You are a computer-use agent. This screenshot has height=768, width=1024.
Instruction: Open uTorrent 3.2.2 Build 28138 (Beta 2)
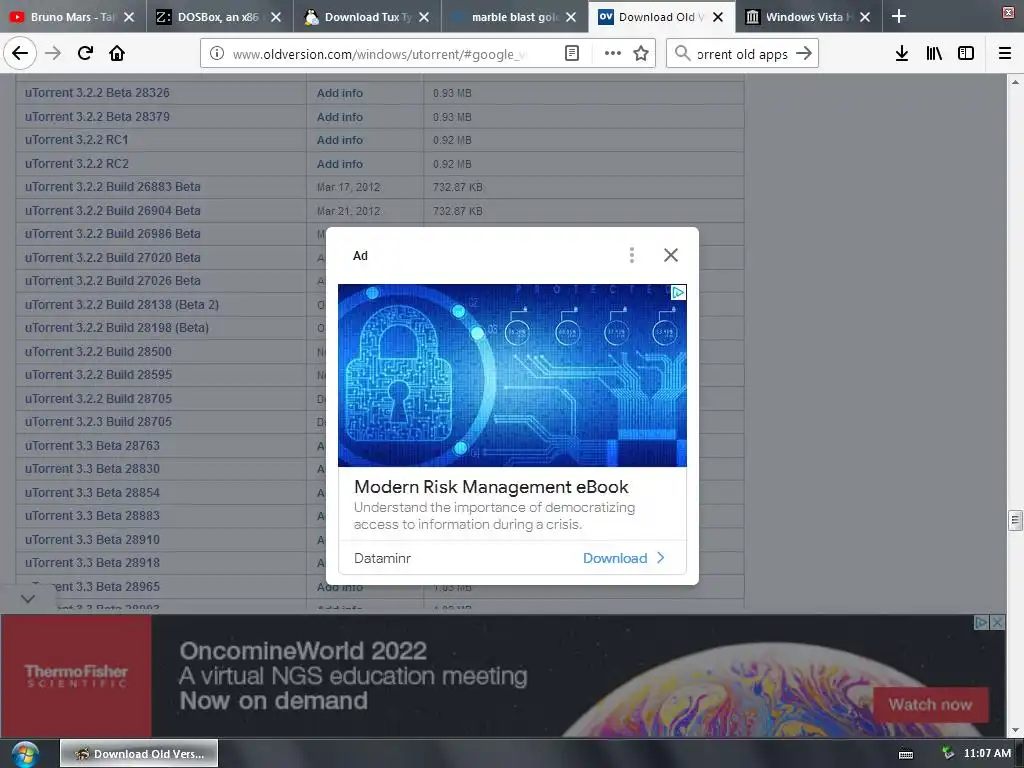pos(122,304)
